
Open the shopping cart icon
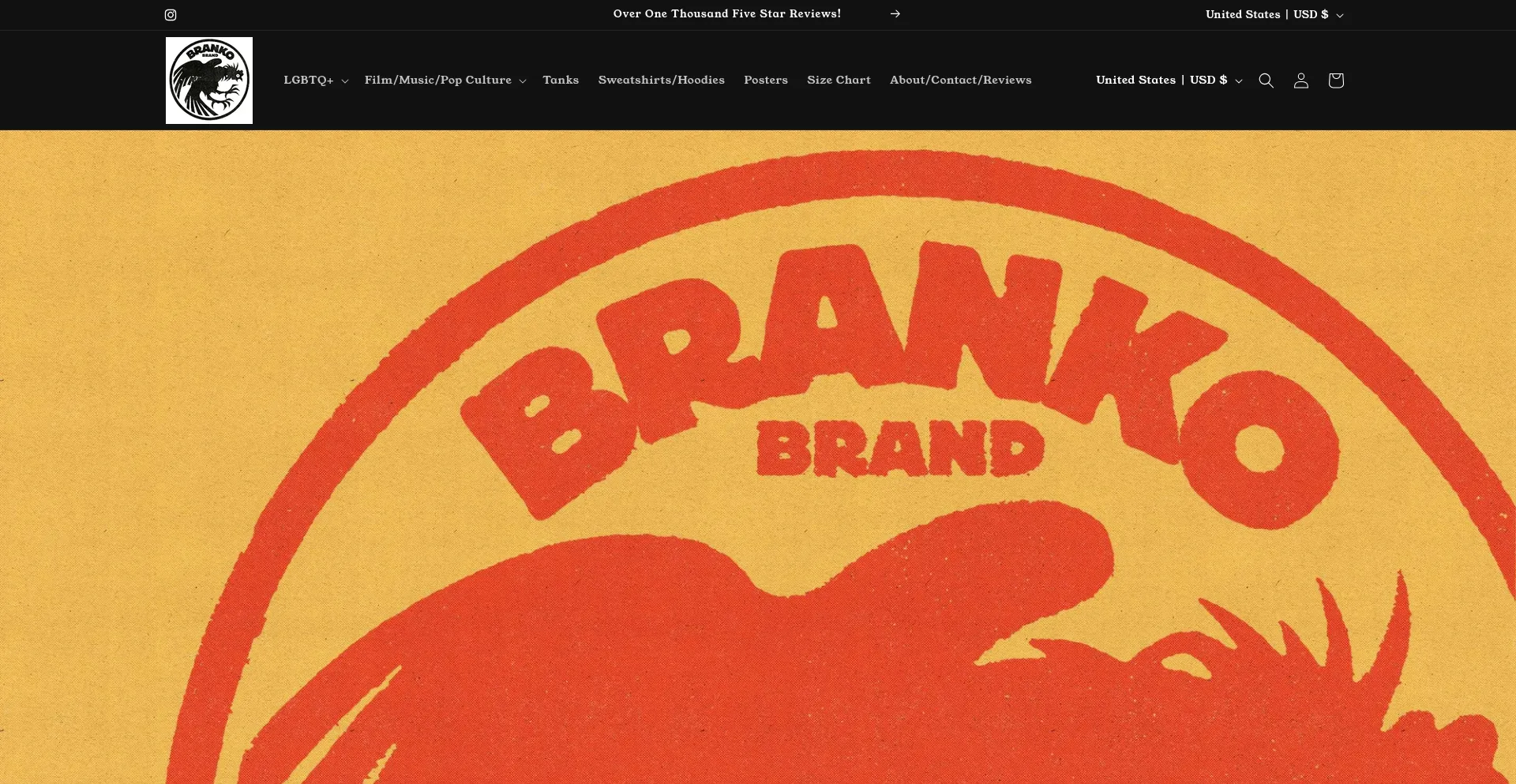point(1336,81)
